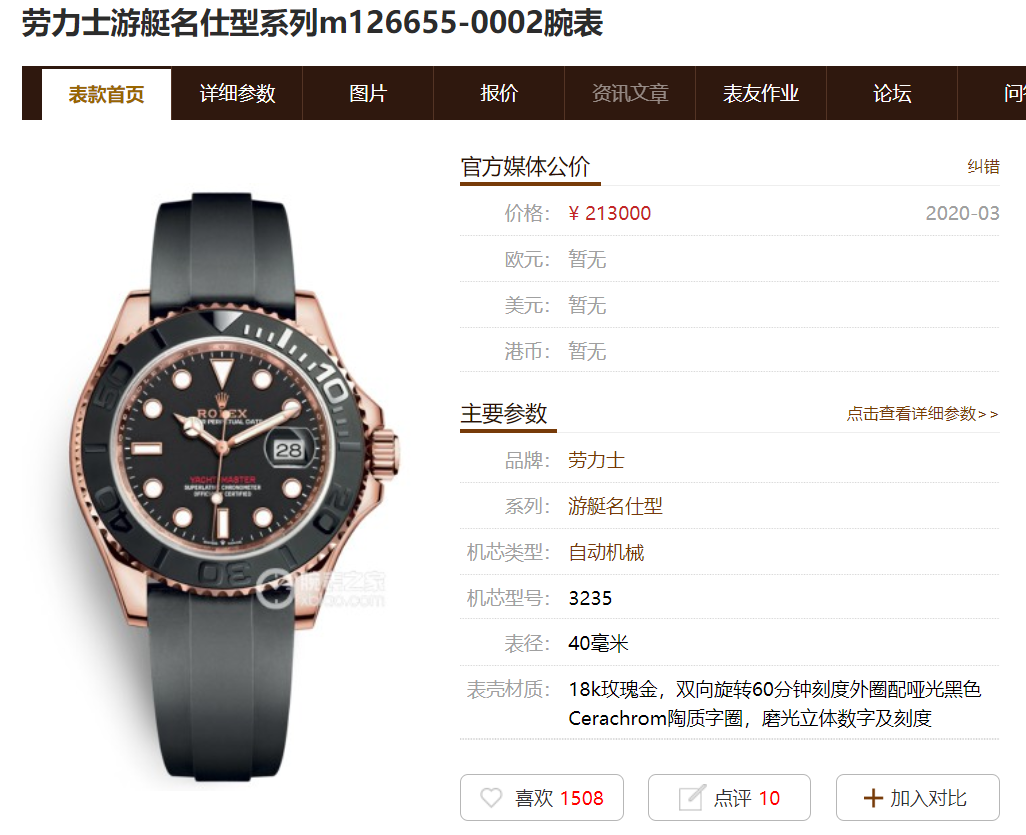Screen dimensions: 1026x835
Task: Open the 图片 tab
Action: [x=368, y=94]
